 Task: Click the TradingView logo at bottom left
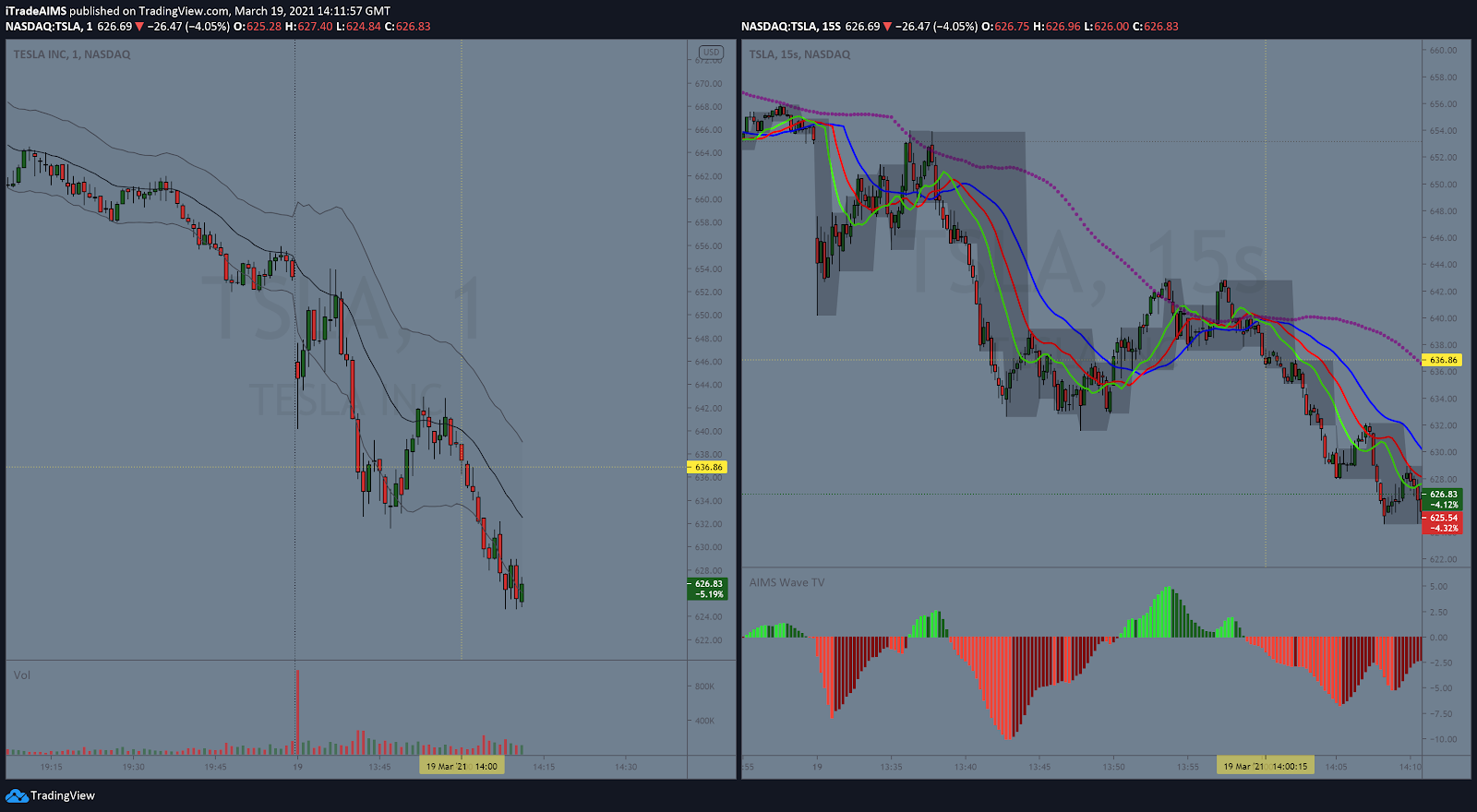point(51,795)
